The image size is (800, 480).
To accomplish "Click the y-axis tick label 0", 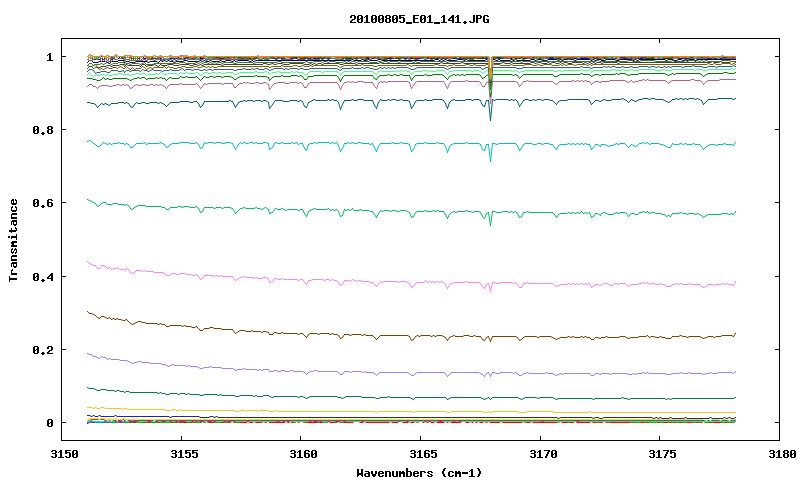I will (x=49, y=423).
